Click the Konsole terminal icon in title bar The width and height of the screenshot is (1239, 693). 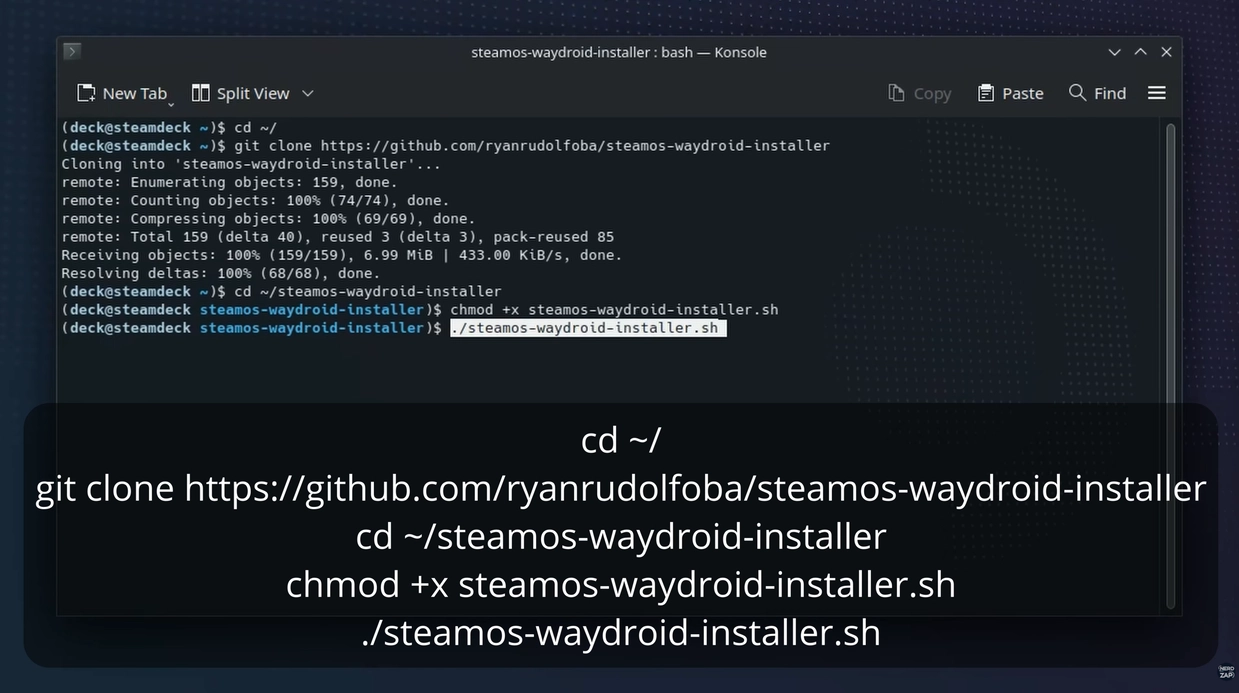(71, 51)
